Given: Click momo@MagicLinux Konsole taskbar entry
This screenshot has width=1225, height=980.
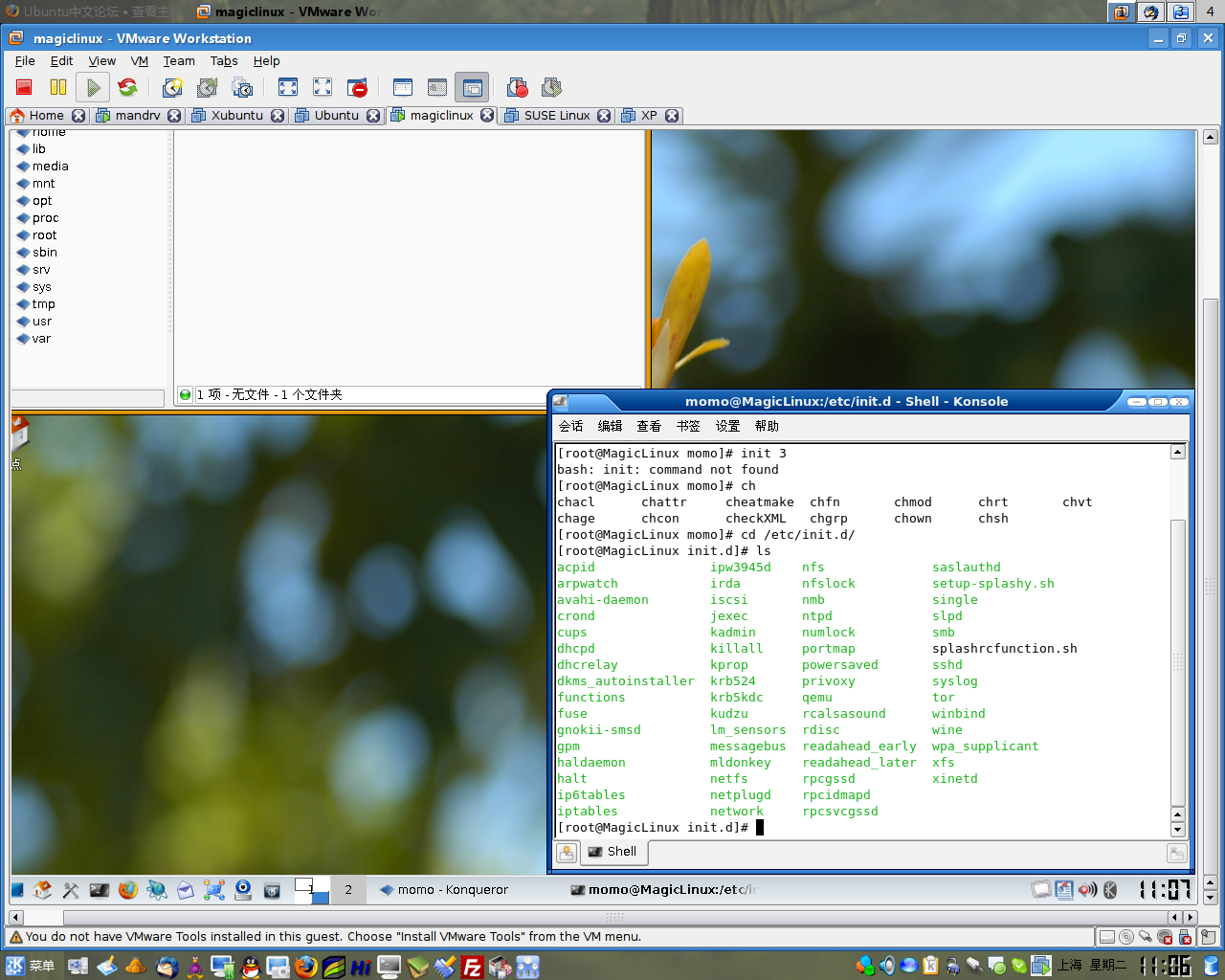Looking at the screenshot, I should point(662,889).
